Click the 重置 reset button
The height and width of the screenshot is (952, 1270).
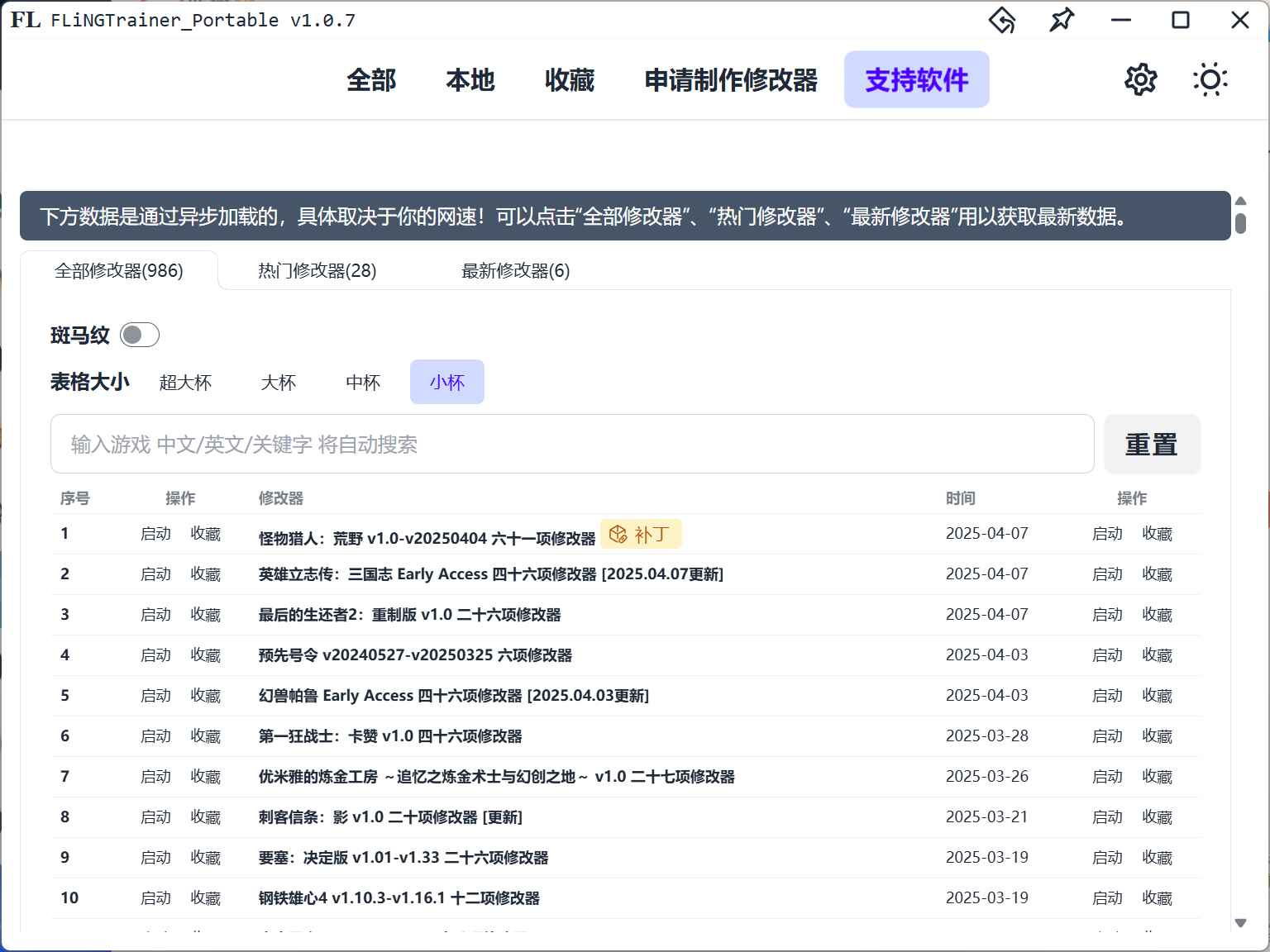pos(1152,444)
